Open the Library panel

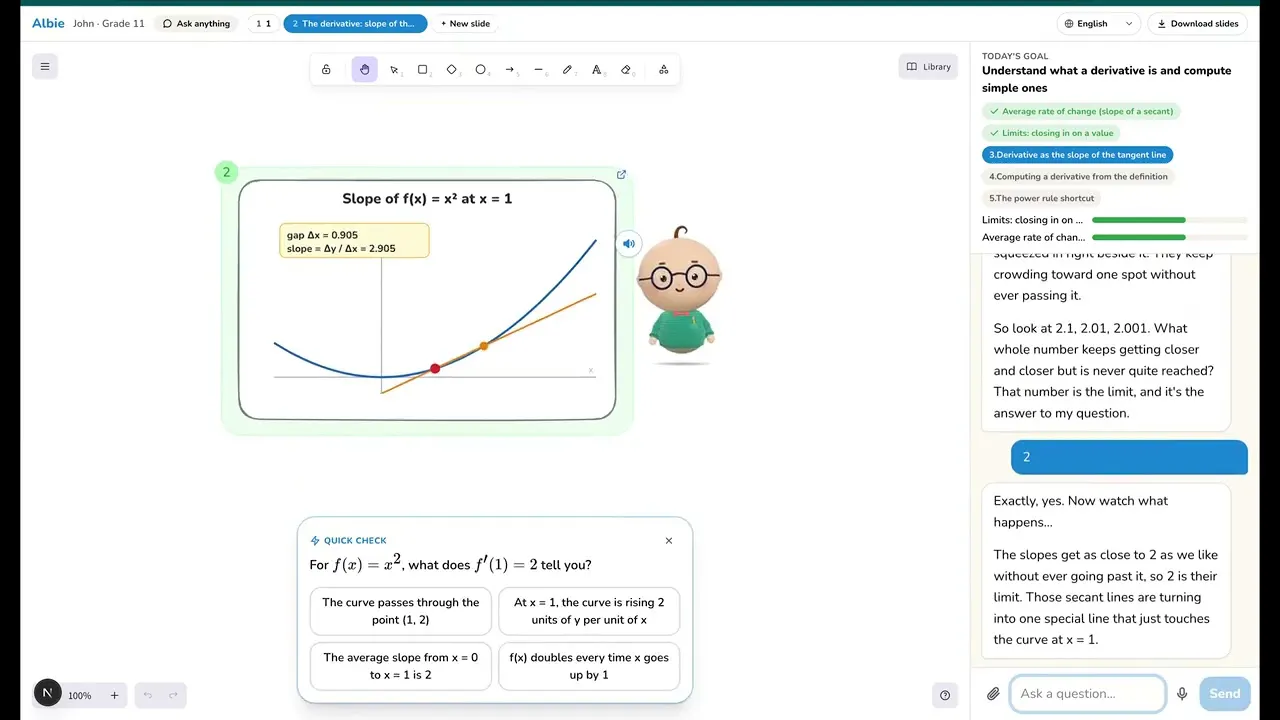click(929, 67)
